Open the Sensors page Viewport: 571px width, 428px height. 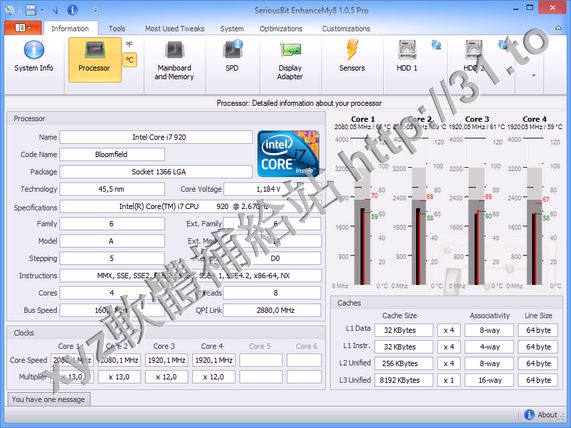(352, 57)
